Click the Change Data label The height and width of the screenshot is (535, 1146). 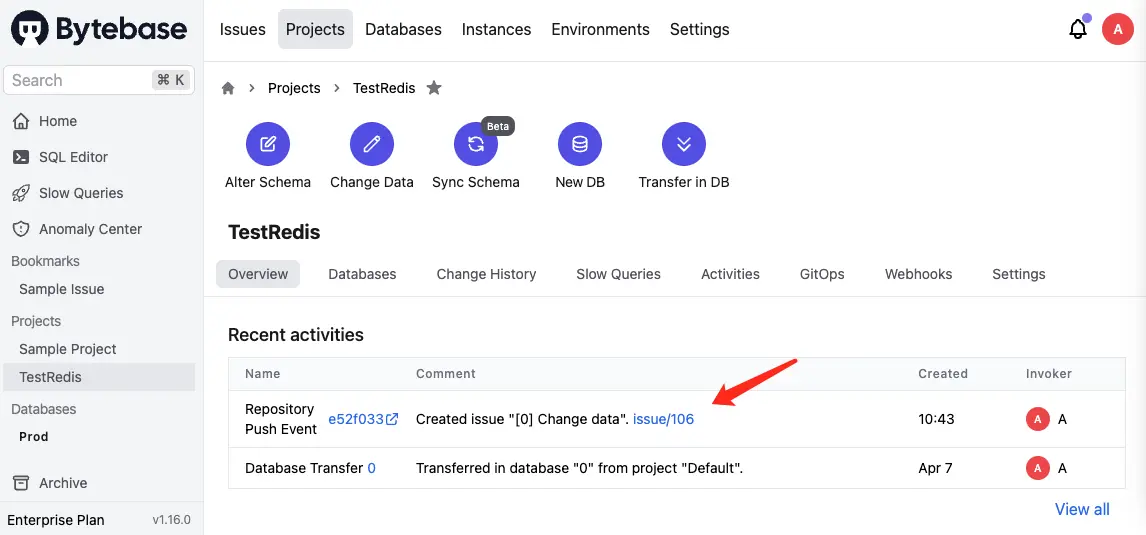coord(372,182)
